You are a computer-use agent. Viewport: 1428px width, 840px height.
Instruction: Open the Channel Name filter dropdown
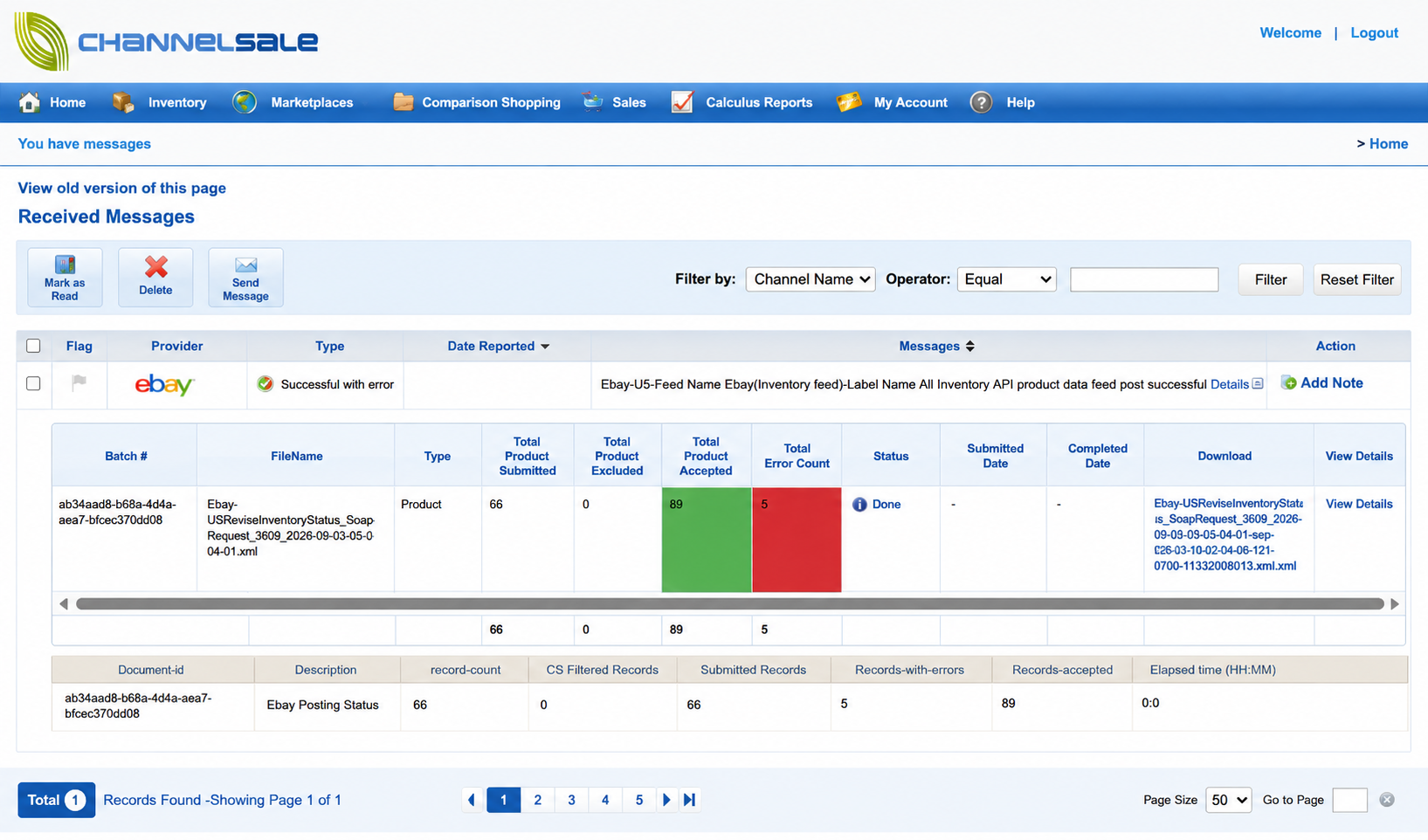[x=811, y=279]
